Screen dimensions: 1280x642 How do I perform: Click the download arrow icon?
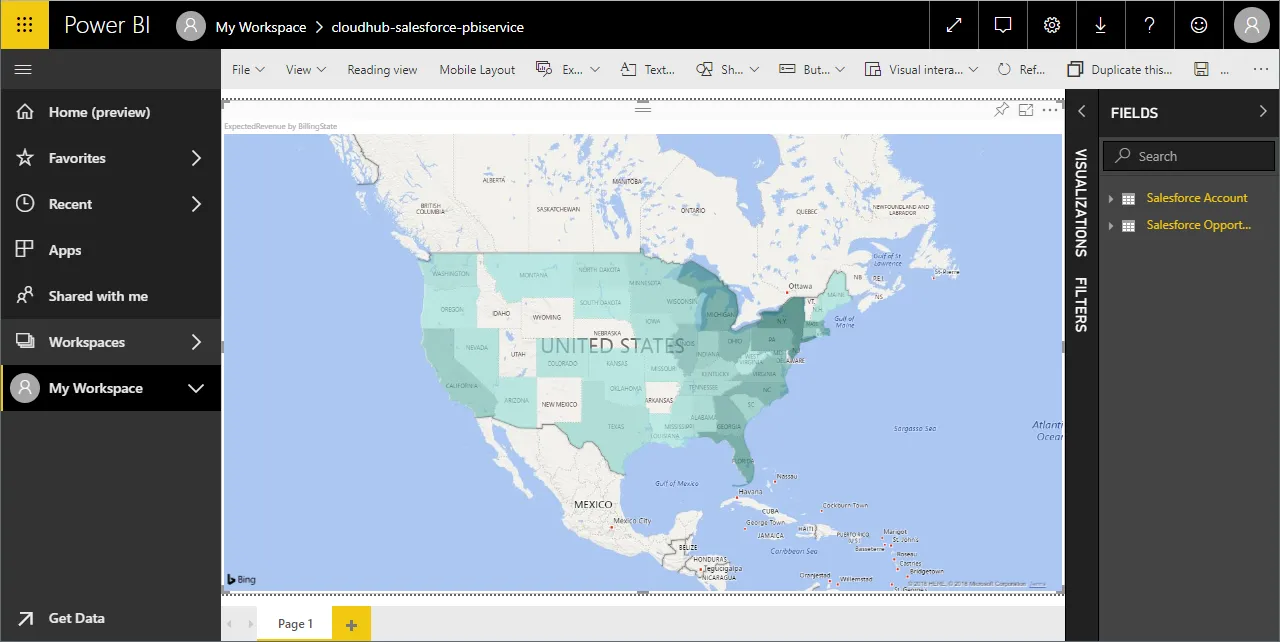click(x=1101, y=25)
